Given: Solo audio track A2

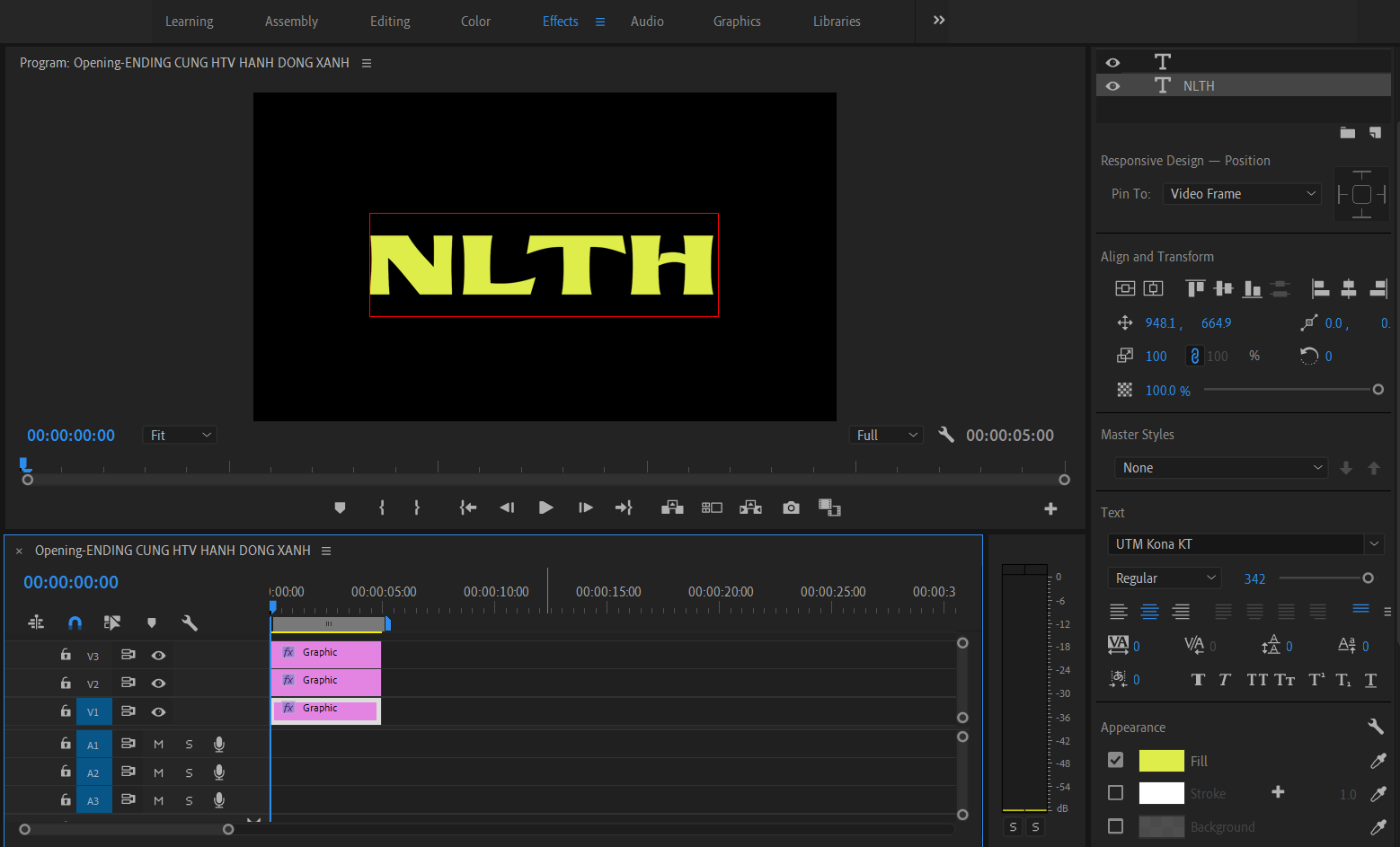Looking at the screenshot, I should (189, 772).
